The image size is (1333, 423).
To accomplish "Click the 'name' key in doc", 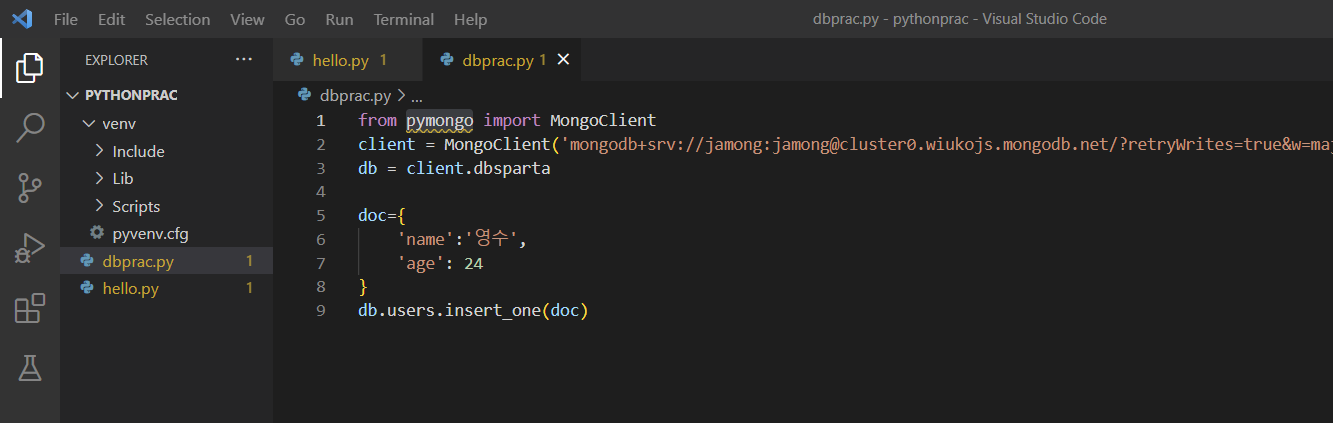I will point(425,240).
